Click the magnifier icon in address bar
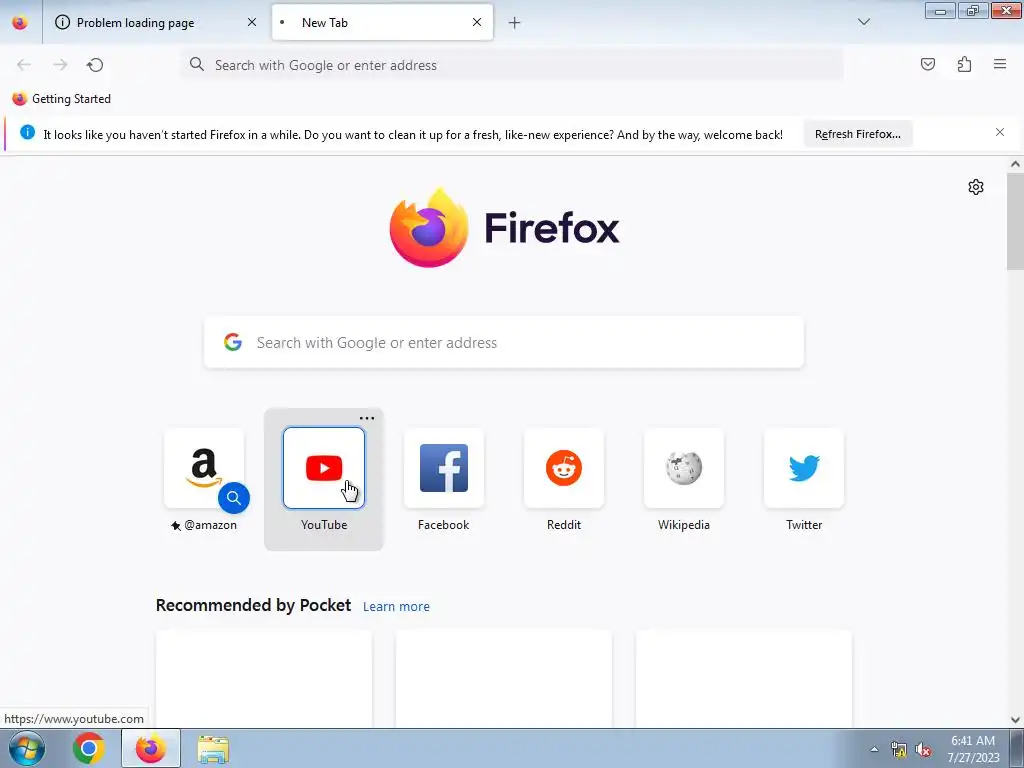This screenshot has height=768, width=1024. [x=197, y=64]
